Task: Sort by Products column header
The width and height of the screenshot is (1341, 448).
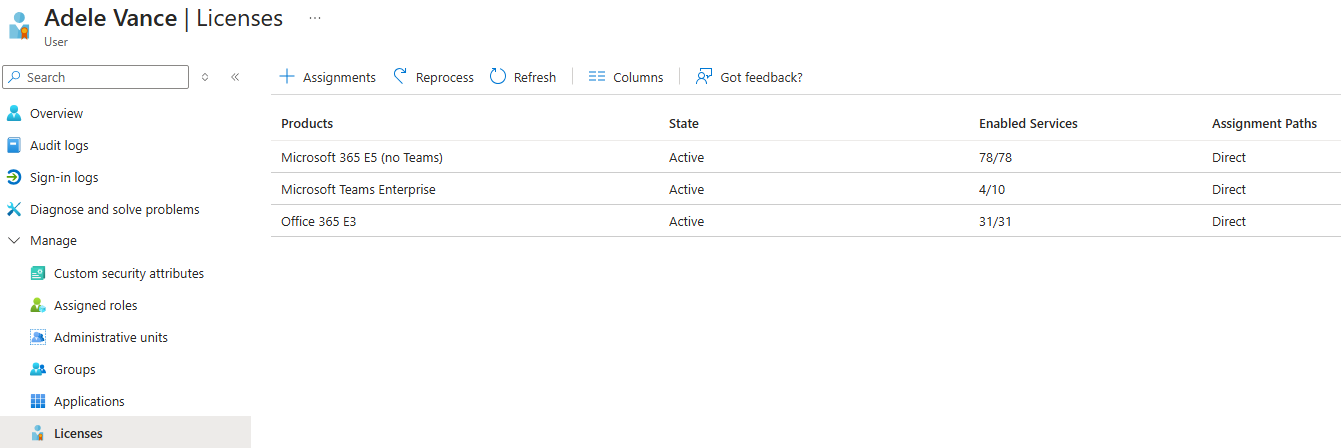Action: [x=307, y=123]
